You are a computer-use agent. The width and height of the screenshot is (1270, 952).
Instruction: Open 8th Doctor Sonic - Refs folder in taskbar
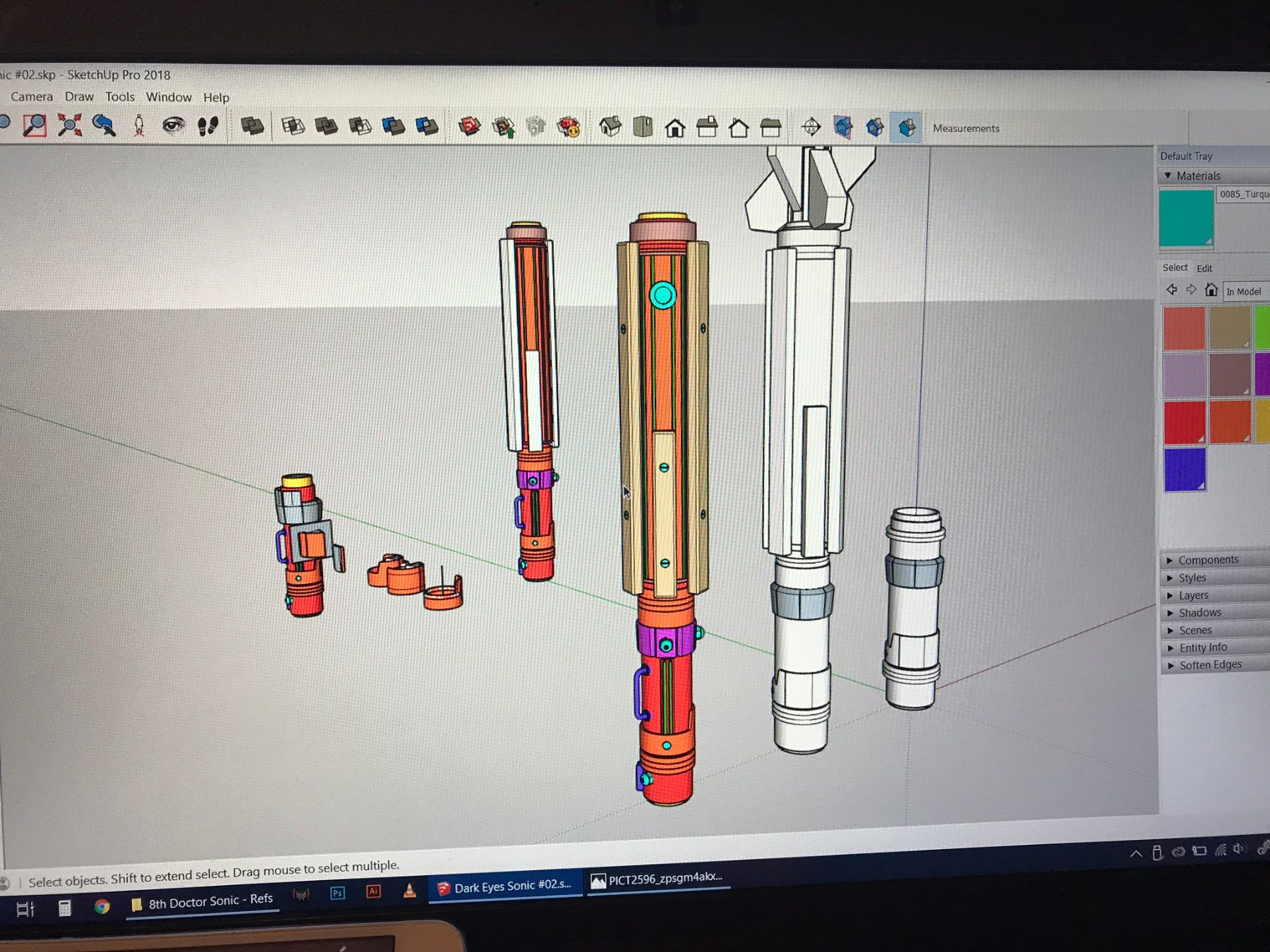pyautogui.click(x=203, y=902)
